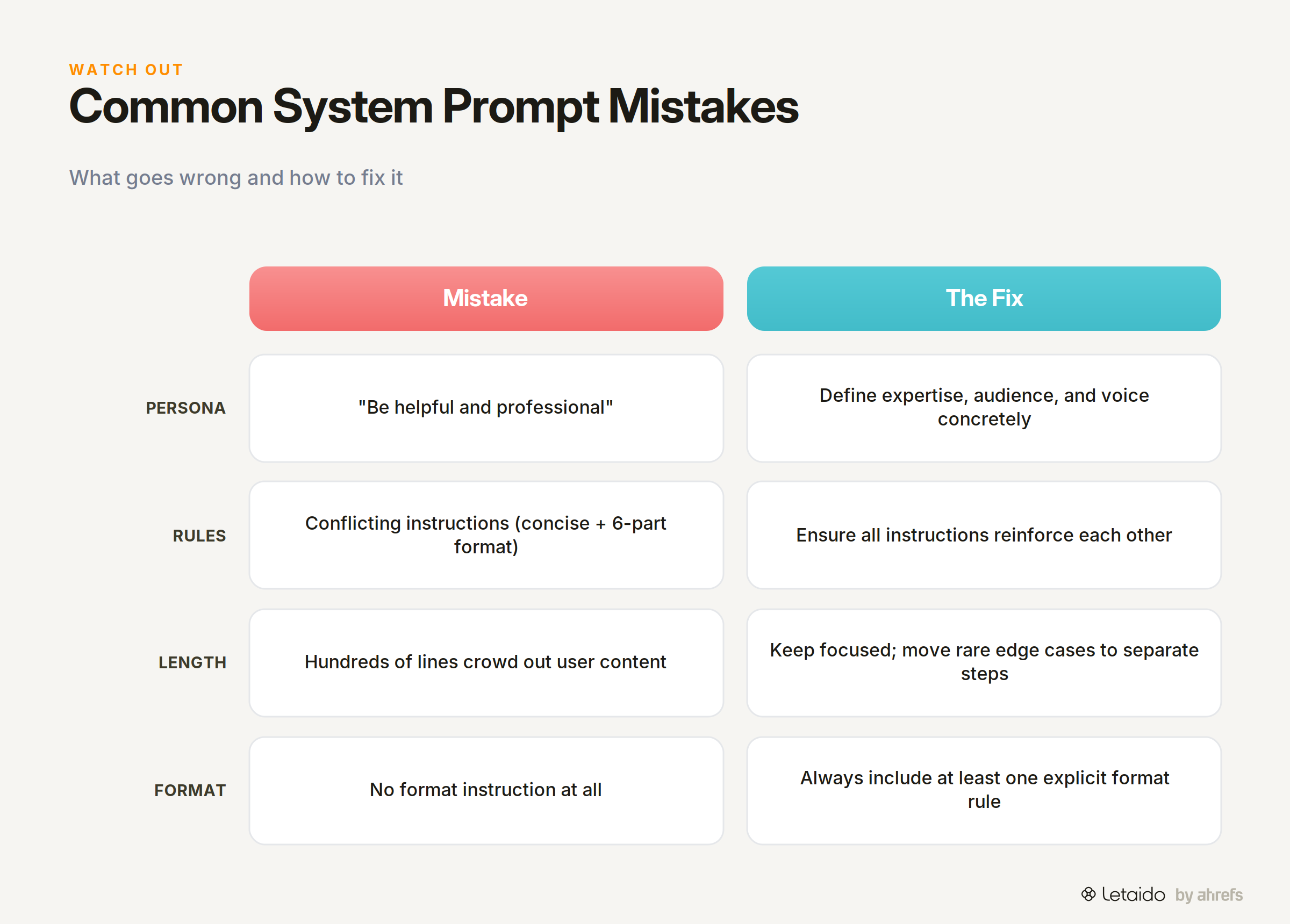This screenshot has width=1290, height=924.
Task: Click Always include explicit format rule card
Action: pos(984,790)
